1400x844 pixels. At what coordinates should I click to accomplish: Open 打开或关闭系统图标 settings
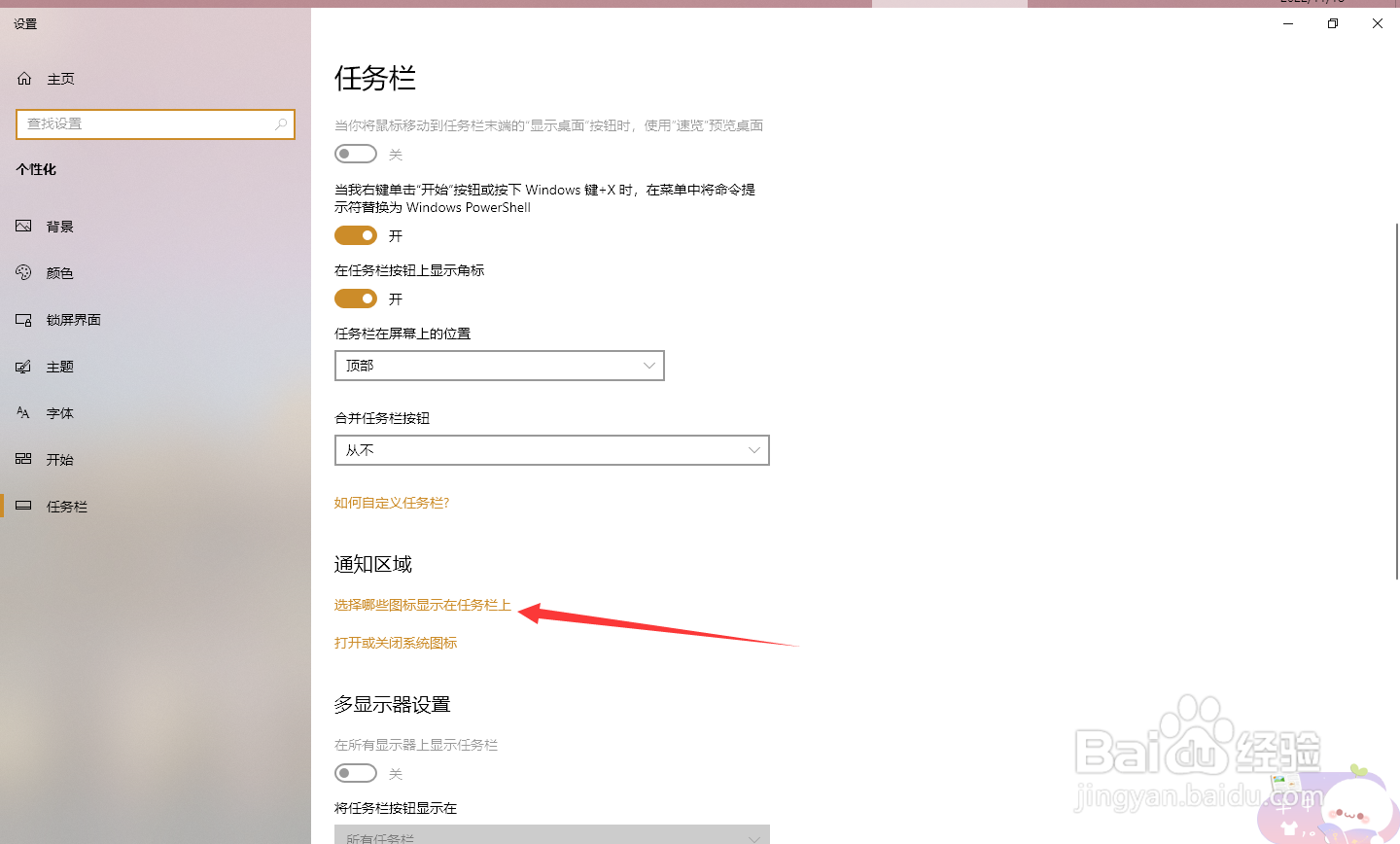click(x=395, y=642)
